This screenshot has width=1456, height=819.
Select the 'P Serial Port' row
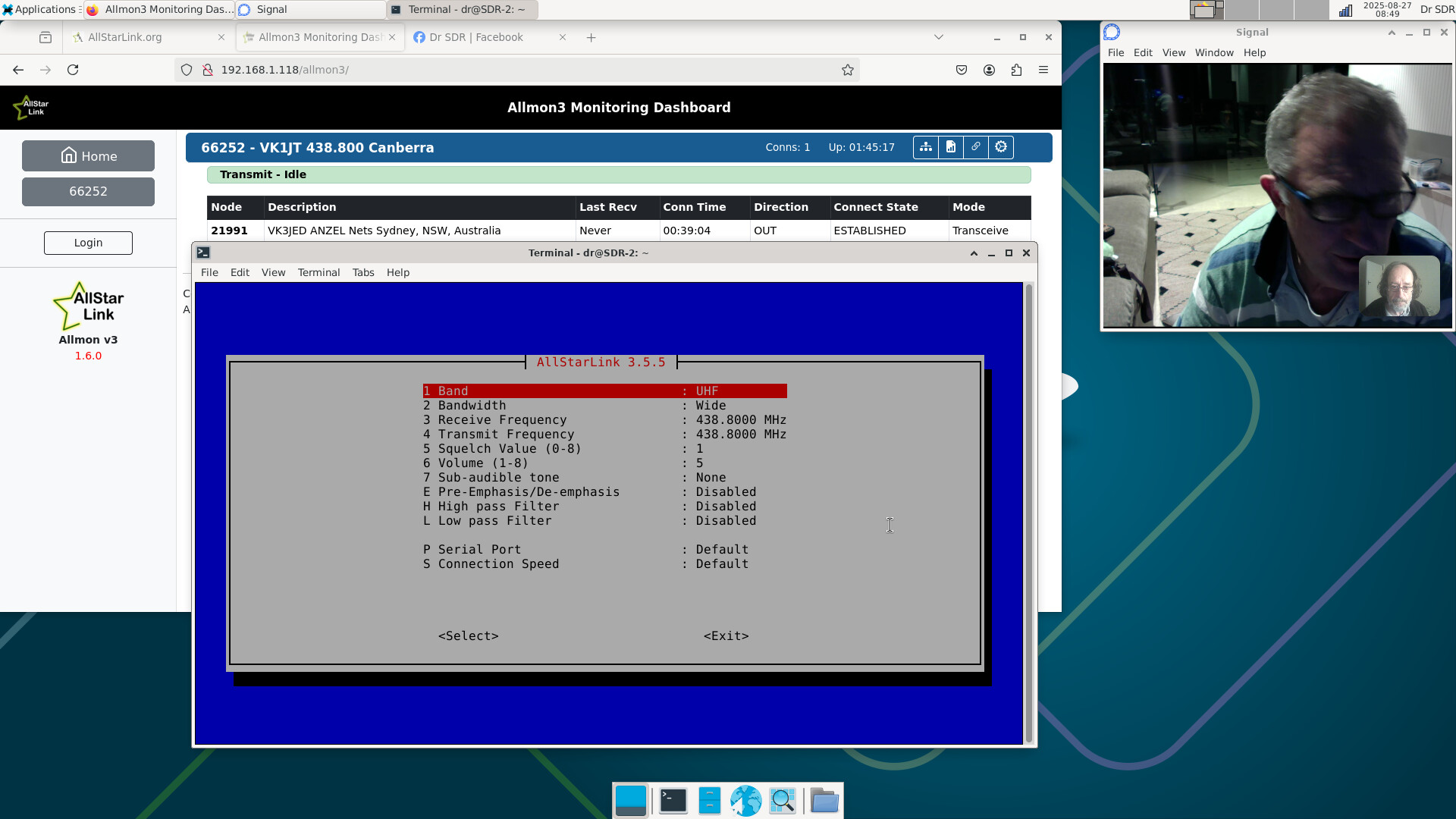tap(604, 549)
